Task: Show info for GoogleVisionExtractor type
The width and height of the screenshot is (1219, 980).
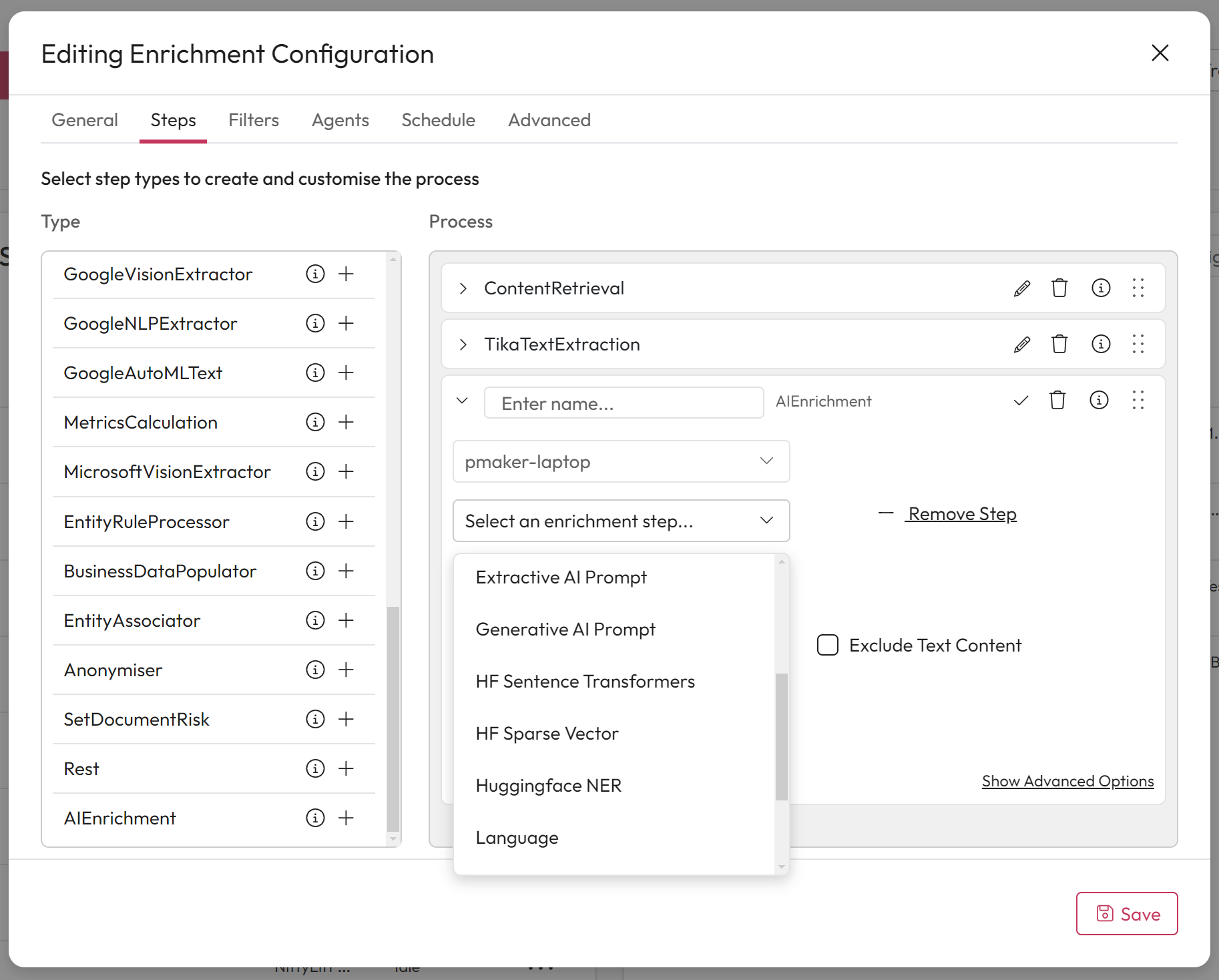Action: tap(315, 274)
